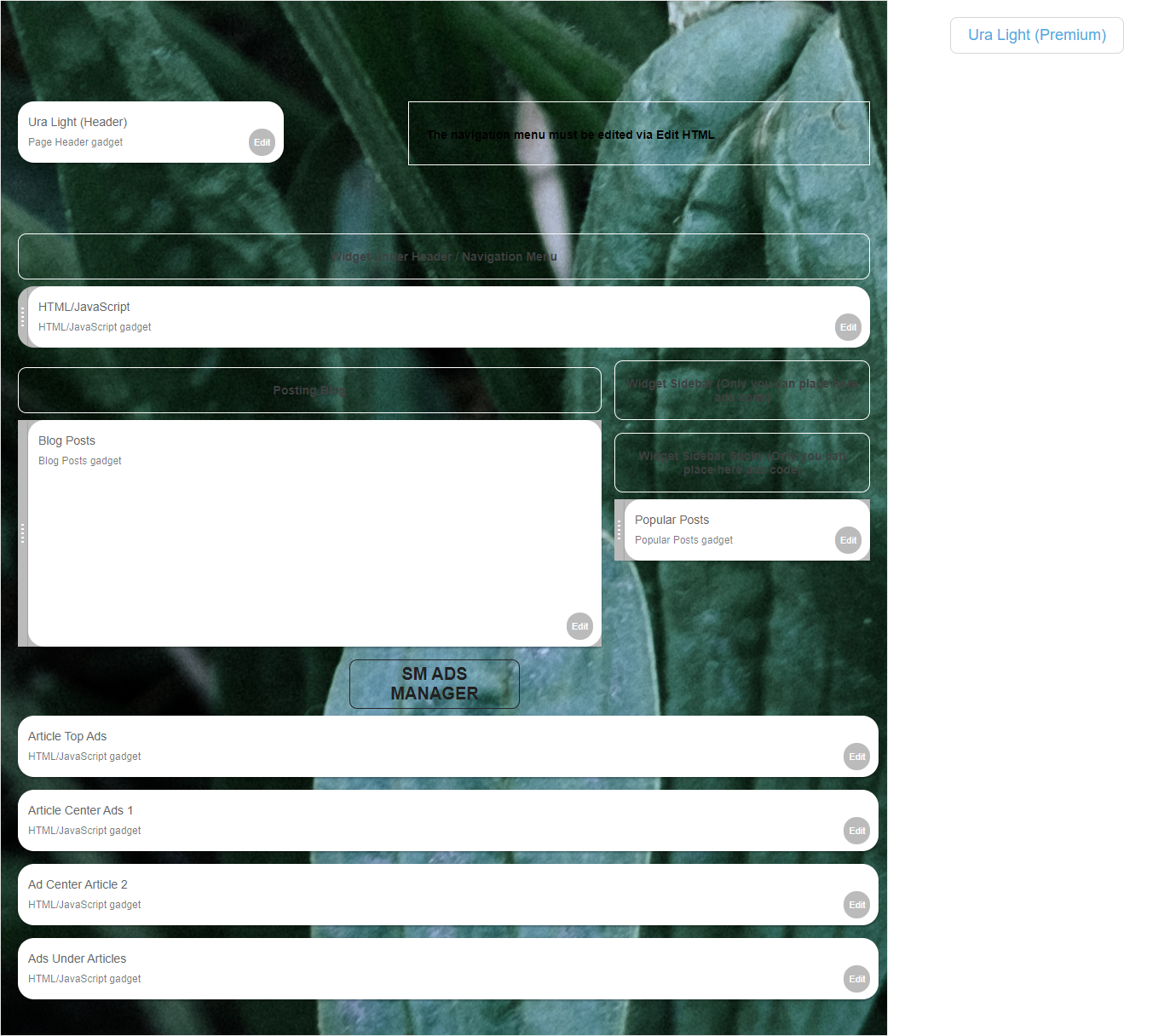Click the Widget Sidebar section label

[742, 390]
